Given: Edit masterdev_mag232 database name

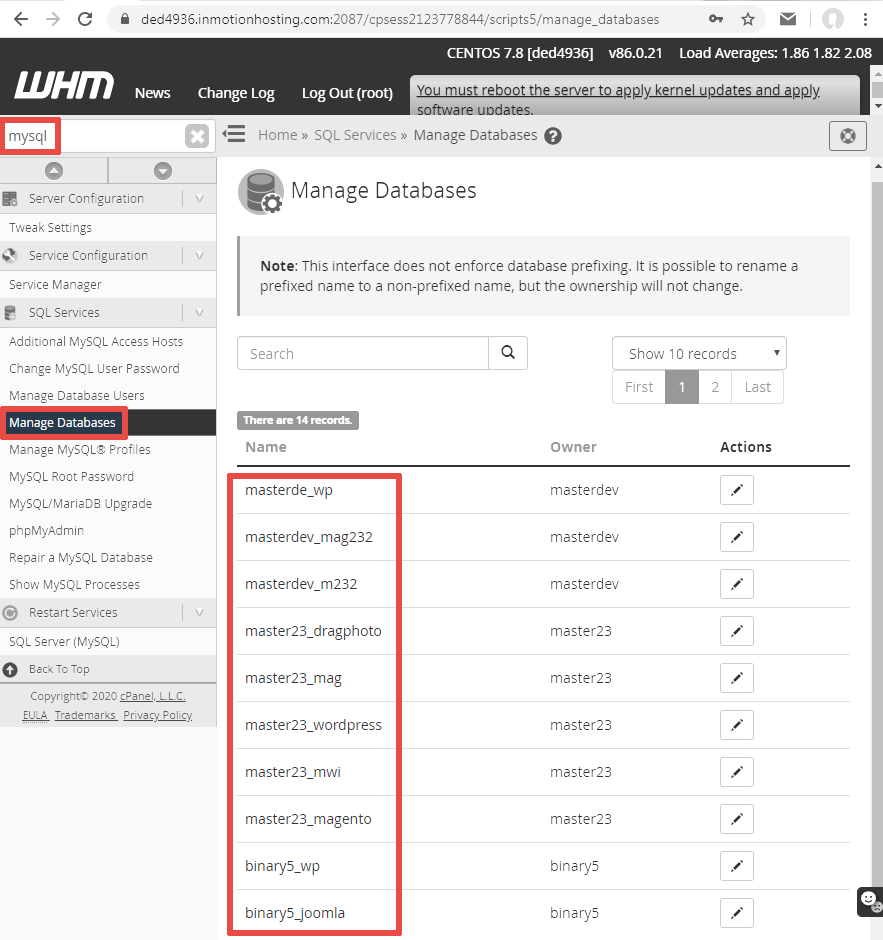Looking at the screenshot, I should 737,537.
